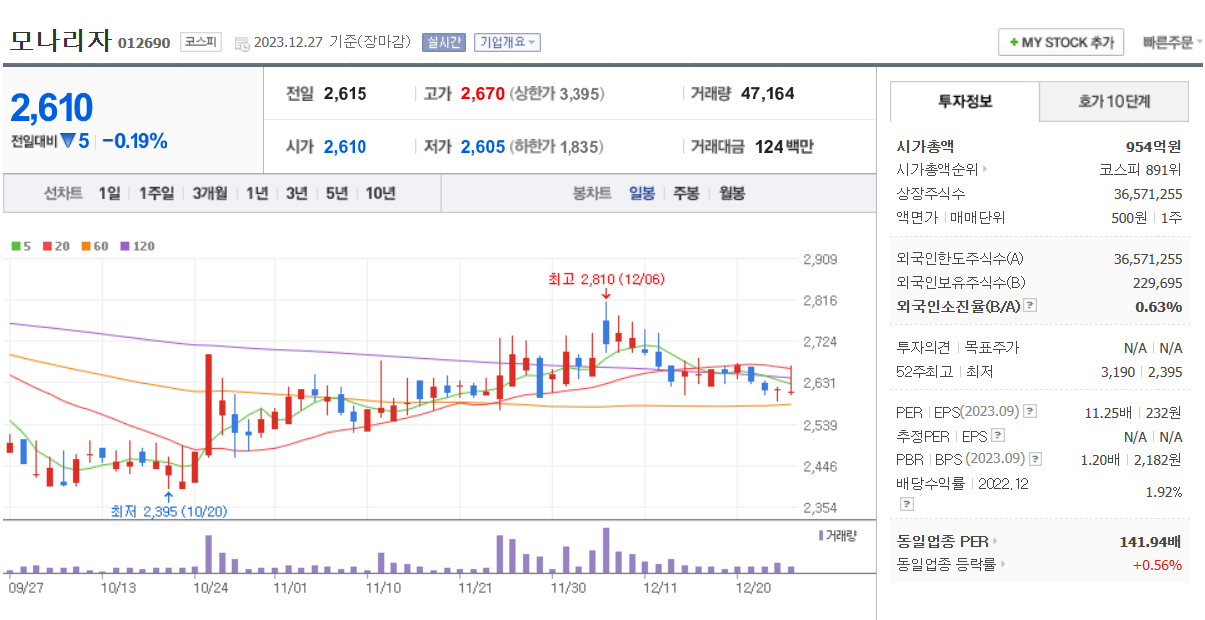Click the orange 60-day moving average legend
This screenshot has width=1205, height=620.
tap(95, 245)
